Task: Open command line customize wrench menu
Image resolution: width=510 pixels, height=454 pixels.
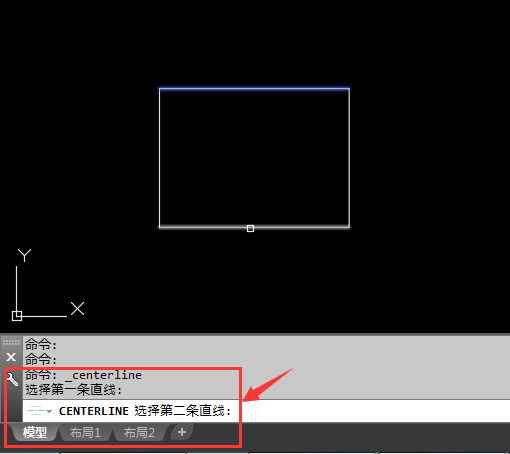Action: click(x=12, y=379)
